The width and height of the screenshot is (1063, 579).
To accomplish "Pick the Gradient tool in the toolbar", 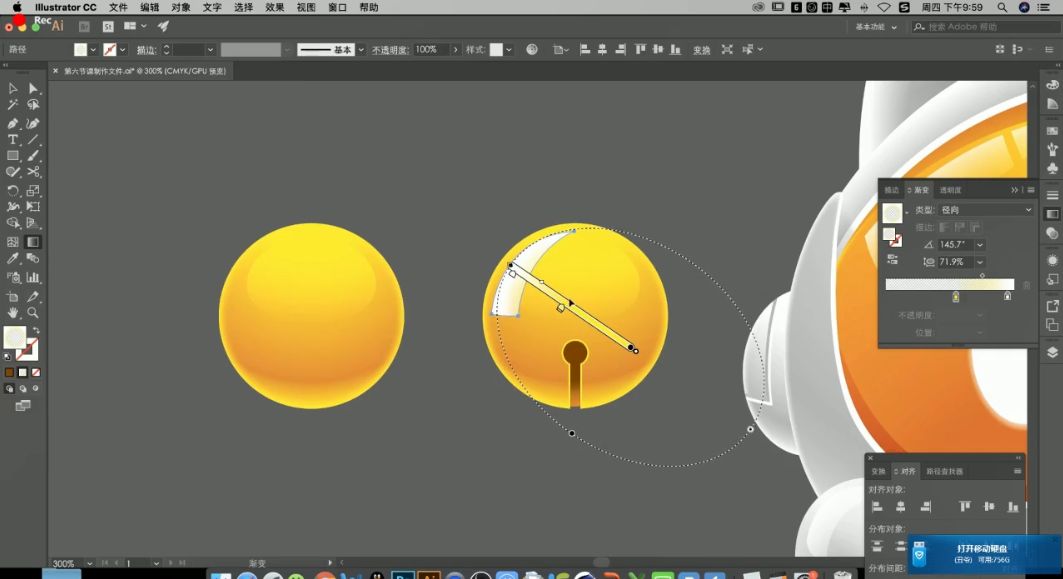I will coord(33,241).
